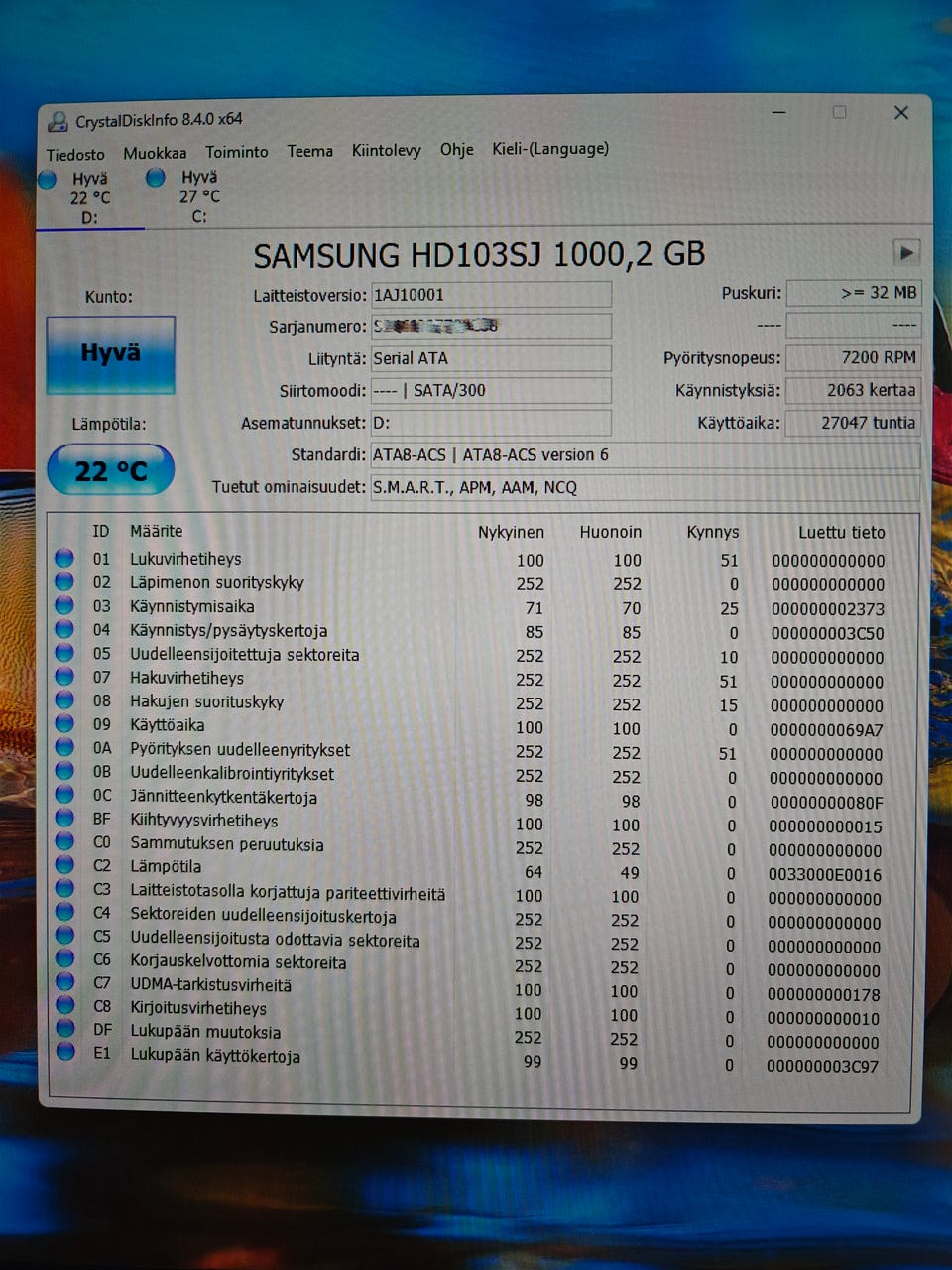Go to next disk with the arrow button
This screenshot has height=1270, width=952.
(905, 252)
